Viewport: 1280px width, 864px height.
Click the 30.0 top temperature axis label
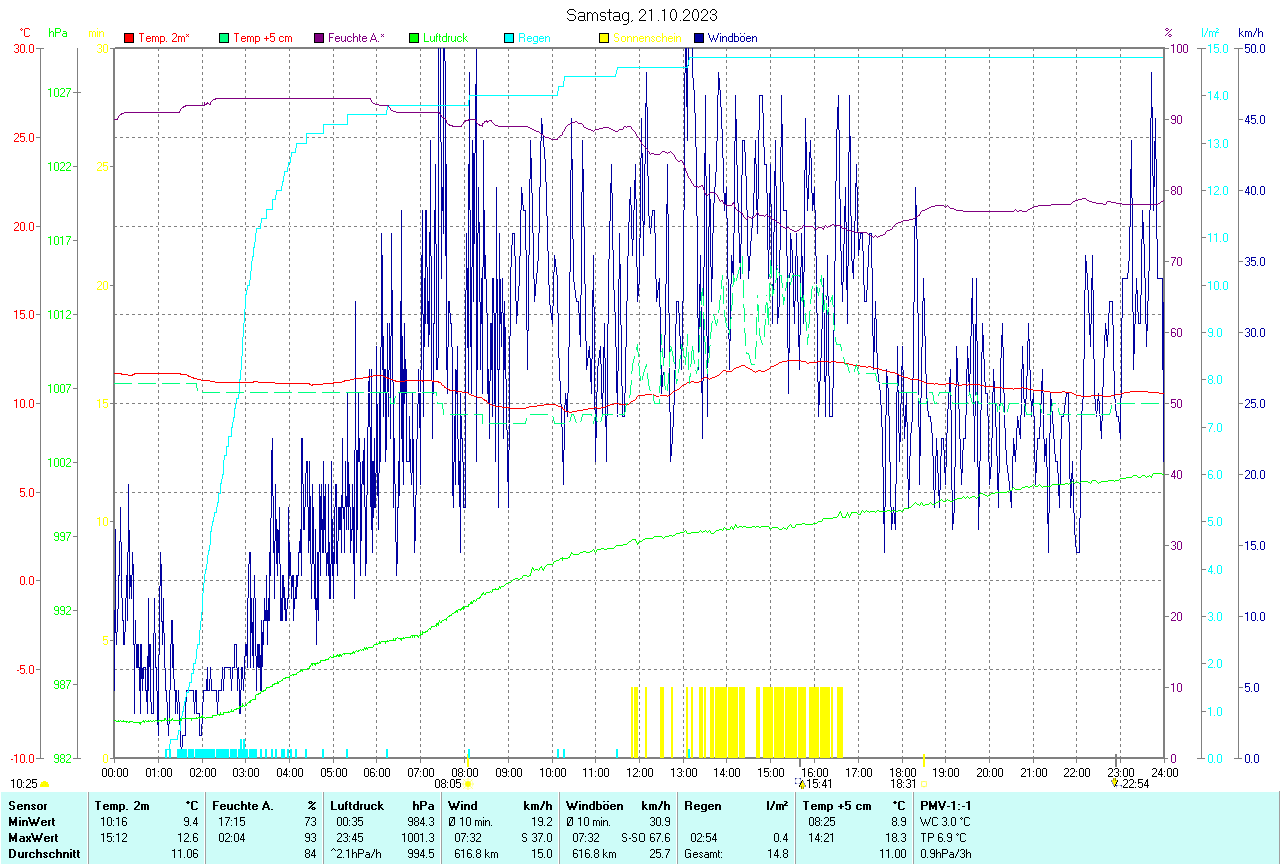tap(24, 48)
